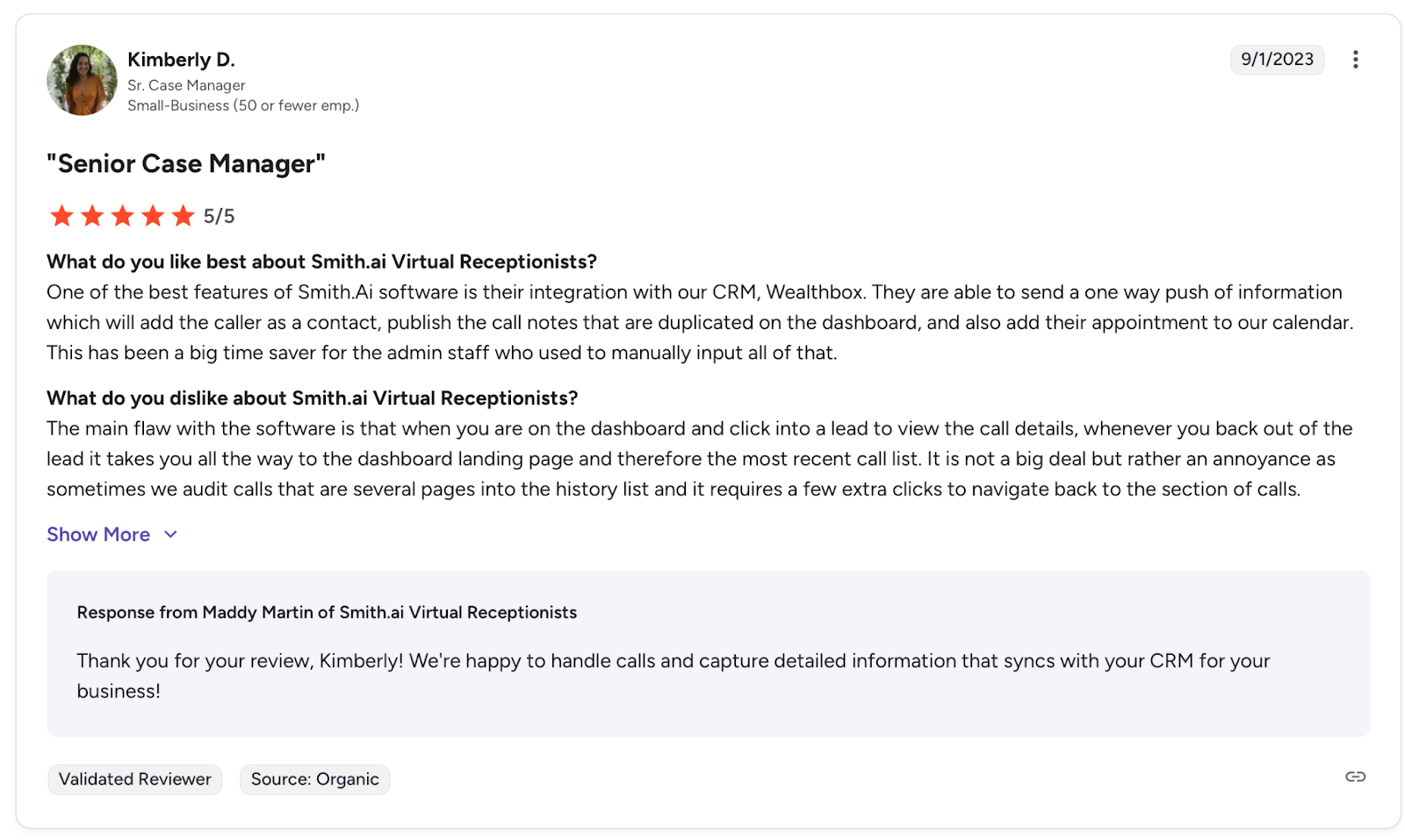Click the "What do you dislike" heading
The image size is (1405, 840).
[312, 398]
